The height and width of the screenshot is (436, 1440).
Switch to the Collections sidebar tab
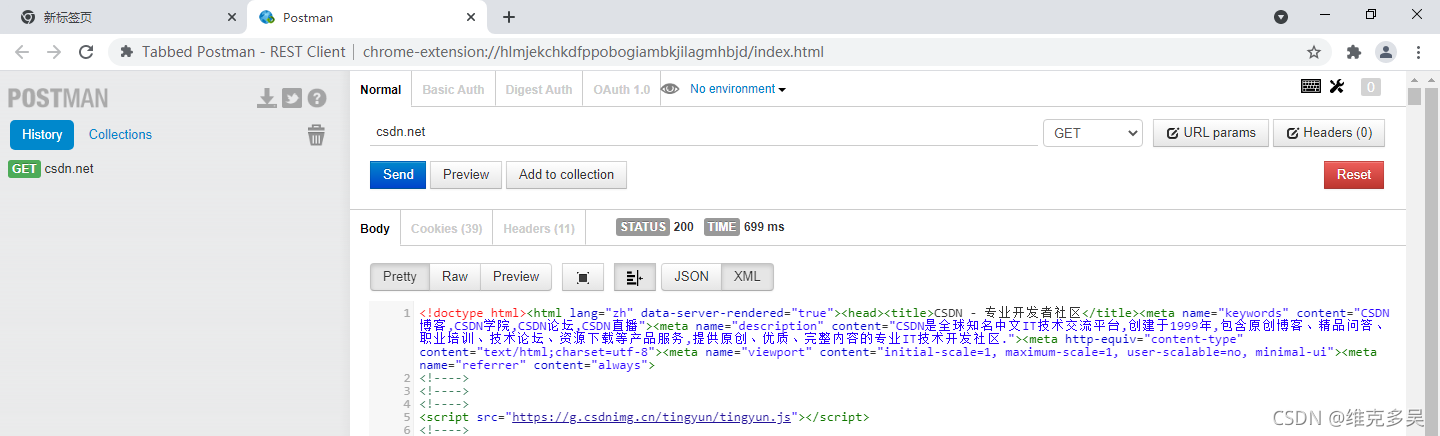pyautogui.click(x=120, y=134)
